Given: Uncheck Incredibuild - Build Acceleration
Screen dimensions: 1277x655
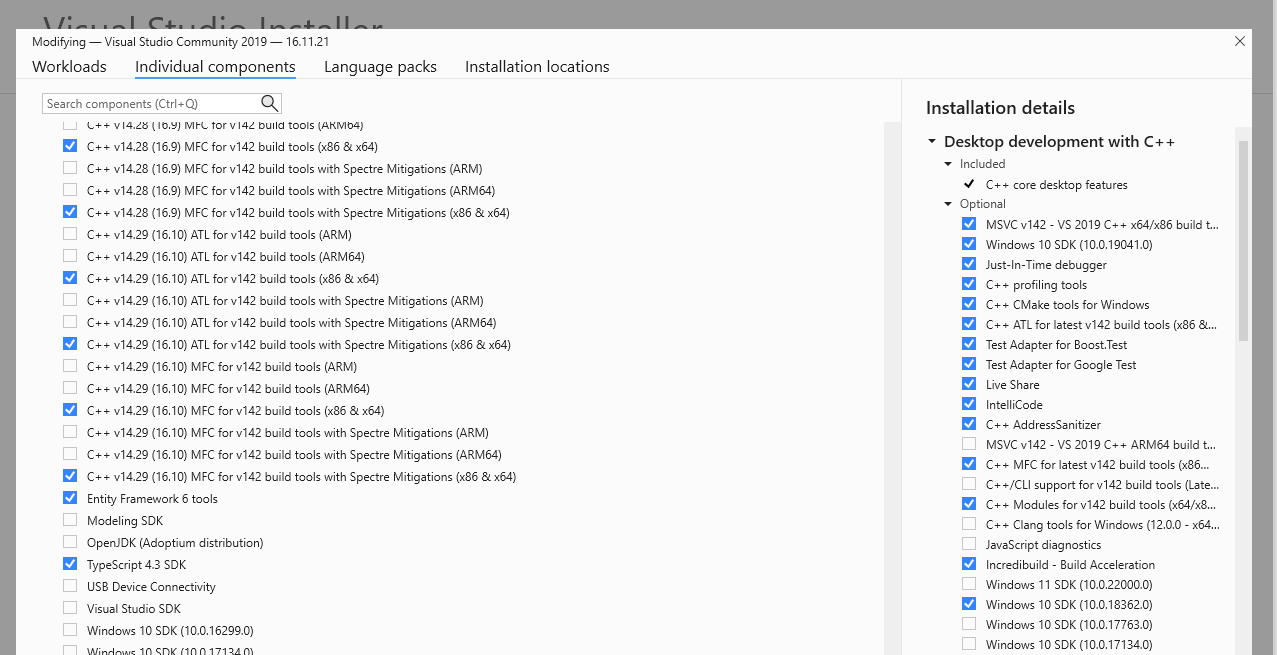Looking at the screenshot, I should (x=969, y=565).
